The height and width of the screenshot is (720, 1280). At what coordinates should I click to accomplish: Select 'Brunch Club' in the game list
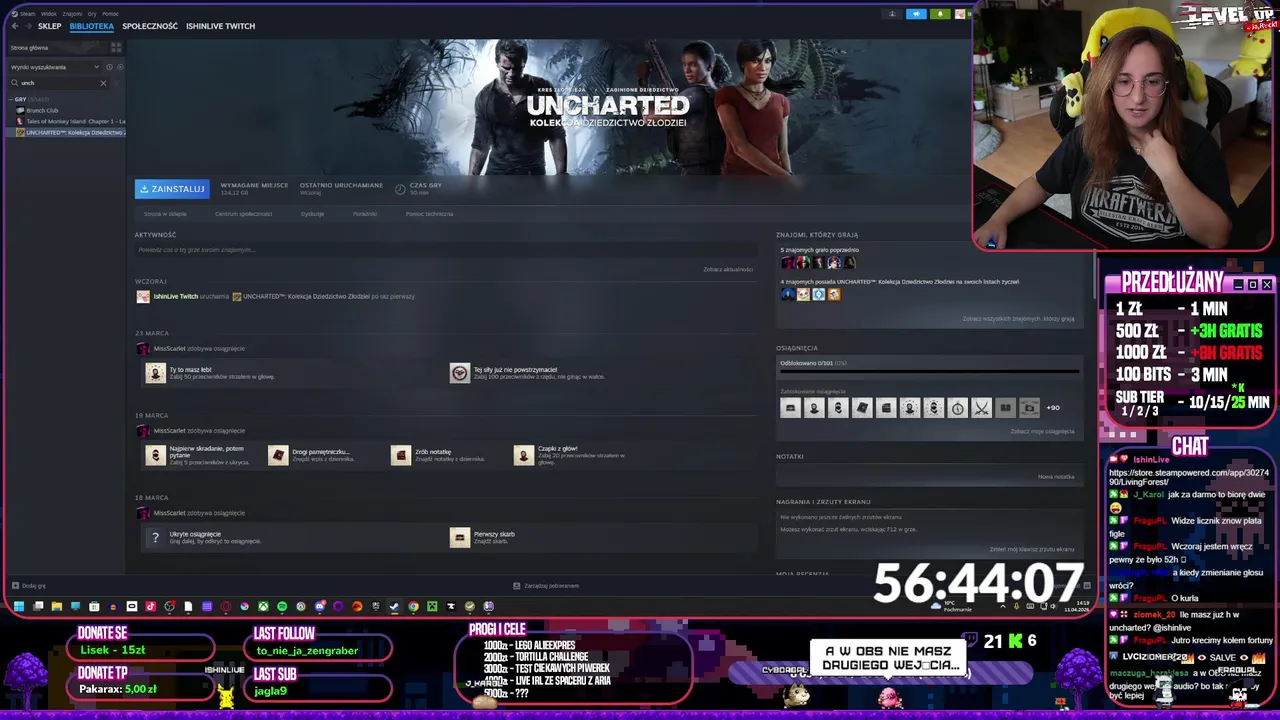(42, 110)
